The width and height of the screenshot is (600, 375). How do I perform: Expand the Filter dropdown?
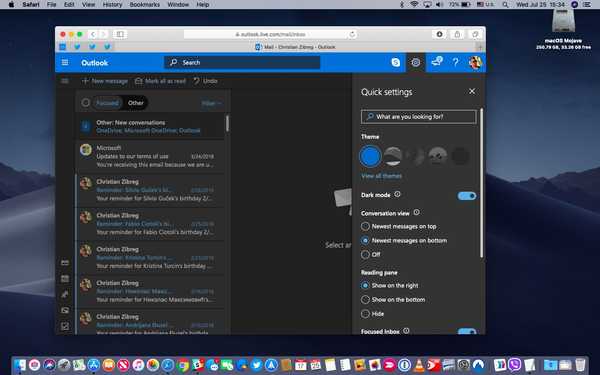click(211, 103)
